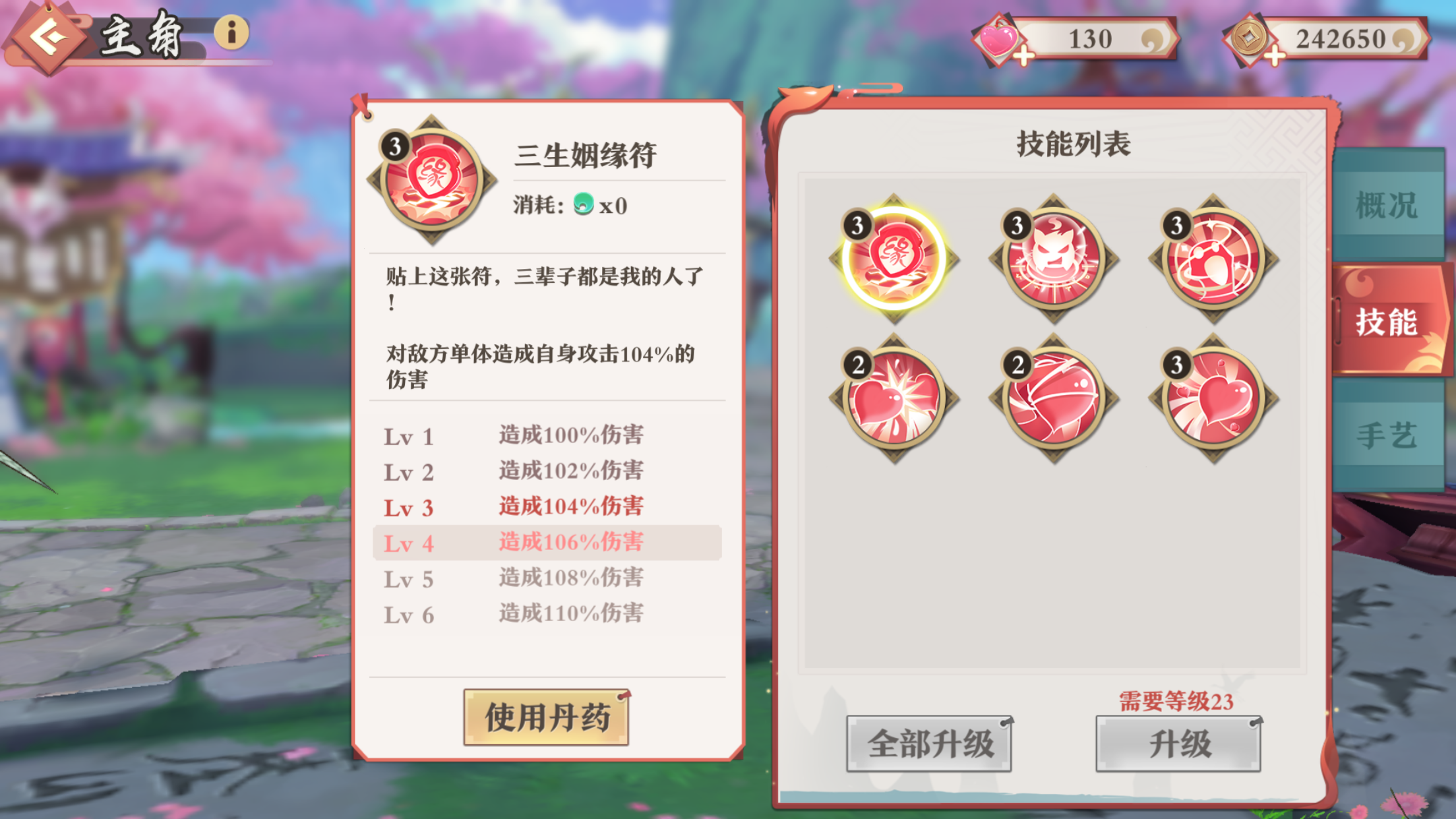
Task: Click the large skill icon in detail card
Action: tap(432, 179)
